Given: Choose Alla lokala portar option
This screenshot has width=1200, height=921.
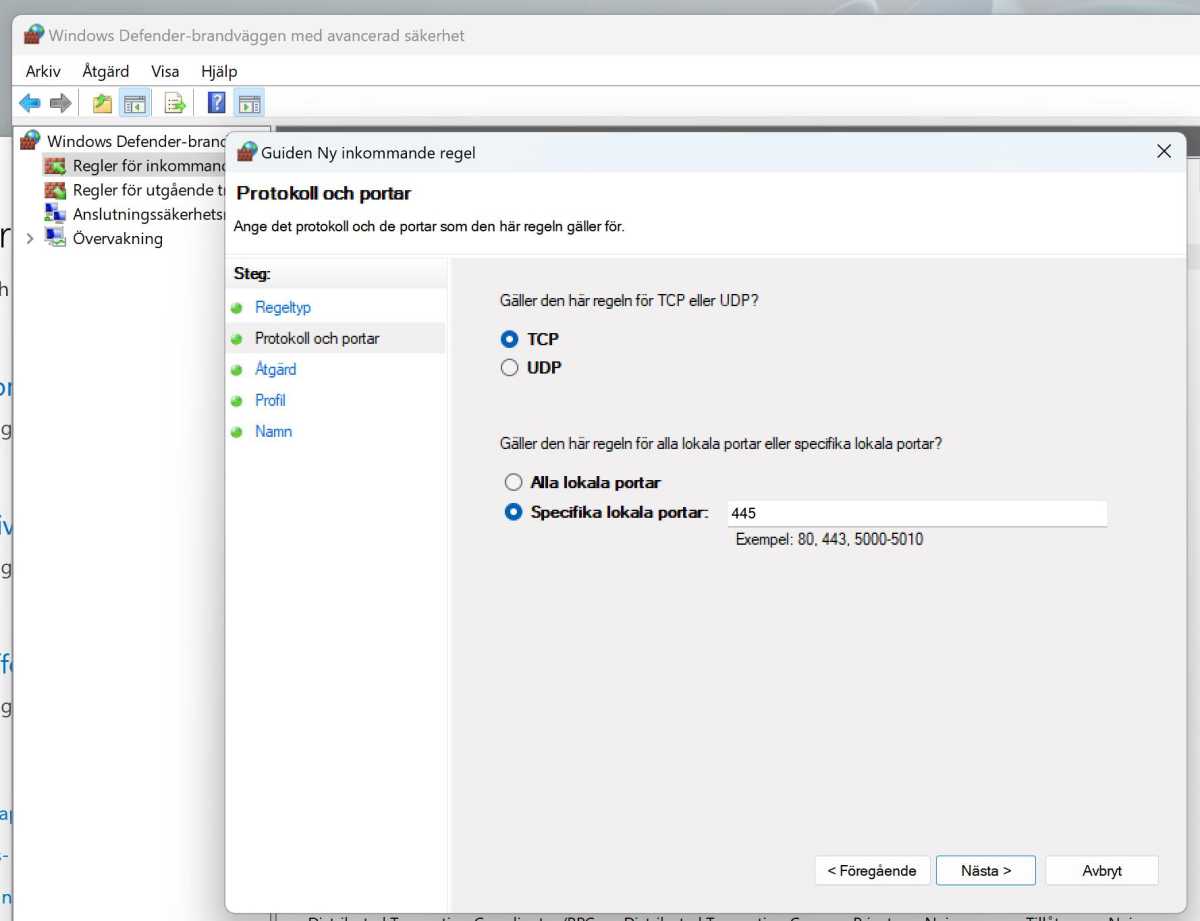Looking at the screenshot, I should click(514, 483).
